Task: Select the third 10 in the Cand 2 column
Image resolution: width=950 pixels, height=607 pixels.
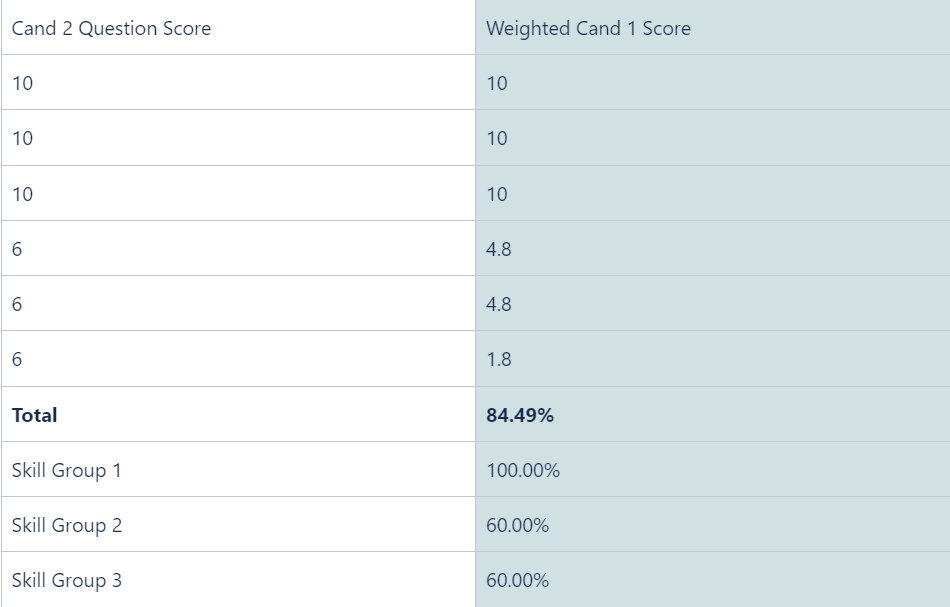Action: pyautogui.click(x=238, y=193)
